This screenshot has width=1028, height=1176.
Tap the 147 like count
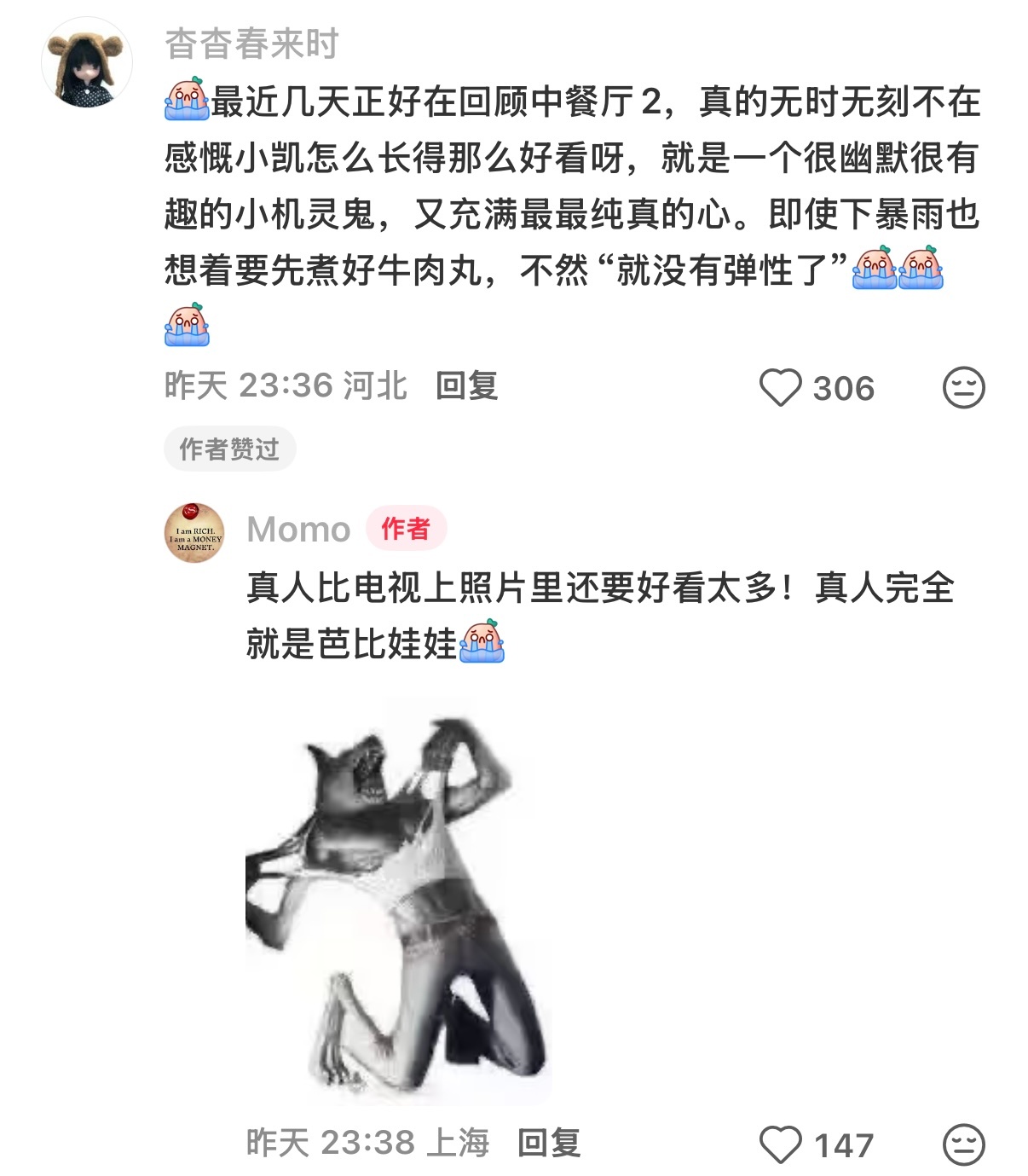[x=843, y=1145]
